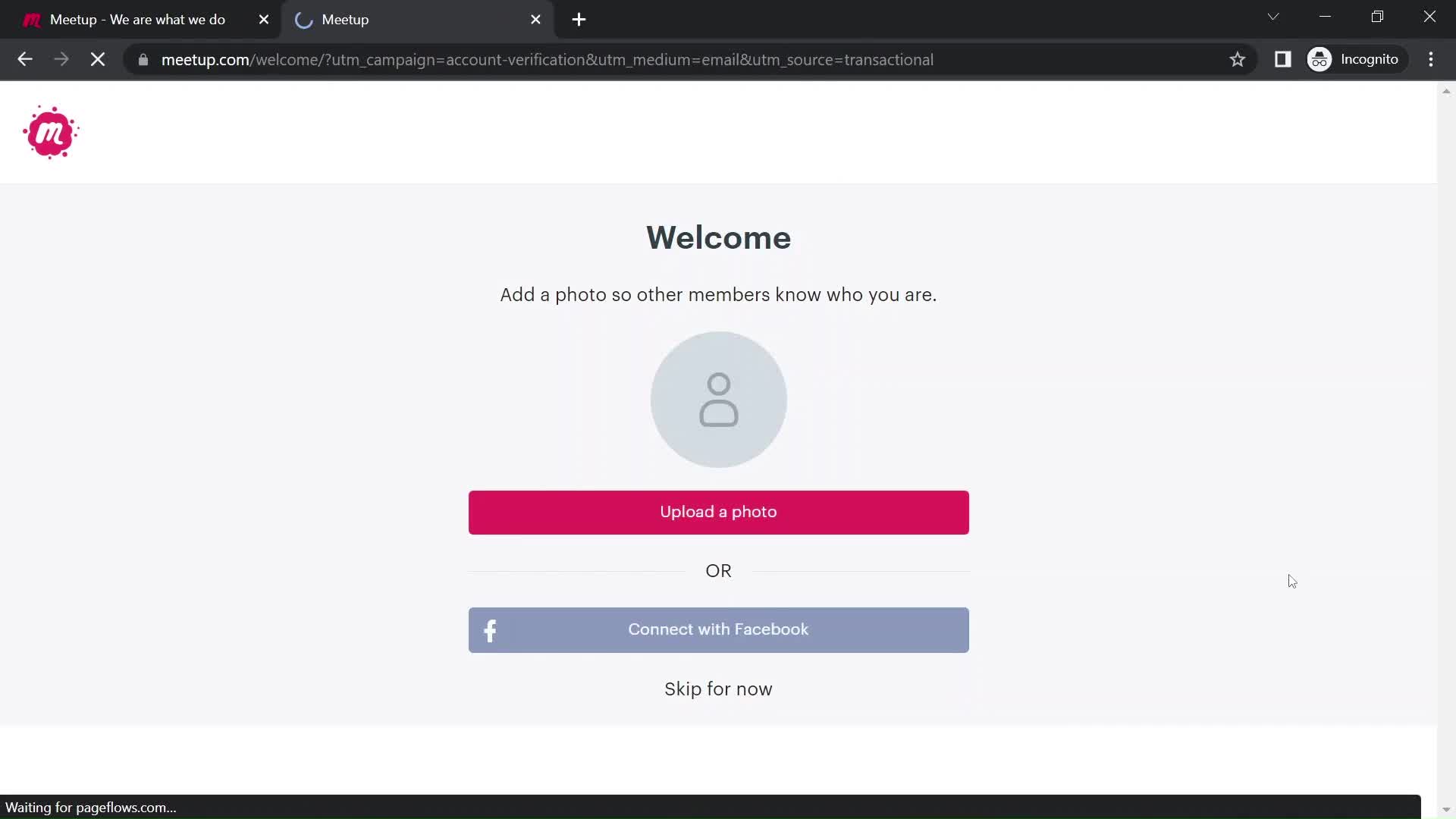Click the bookmark star icon in address bar
The width and height of the screenshot is (1456, 819).
click(1237, 59)
